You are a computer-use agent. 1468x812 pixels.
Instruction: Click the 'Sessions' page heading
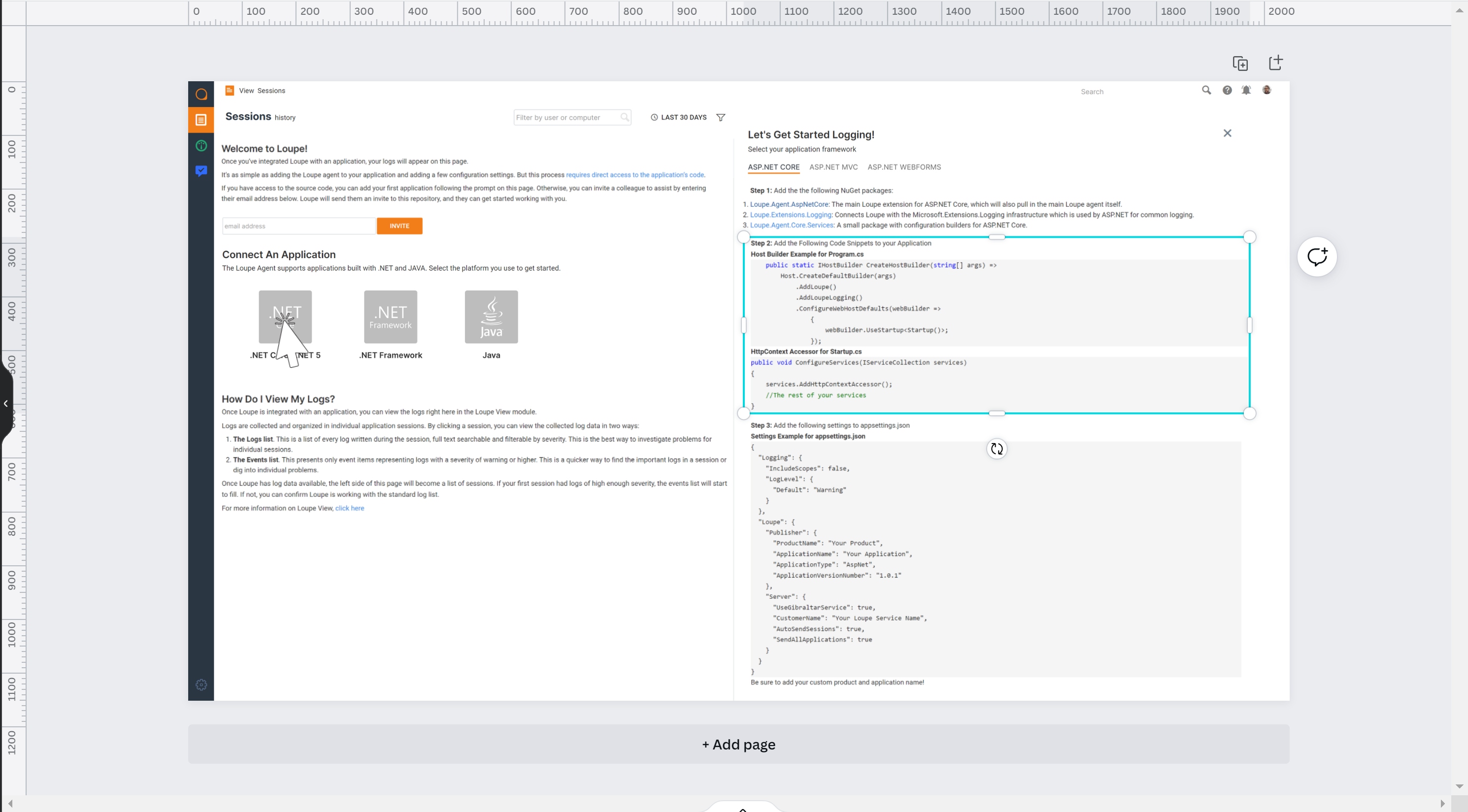coord(248,116)
